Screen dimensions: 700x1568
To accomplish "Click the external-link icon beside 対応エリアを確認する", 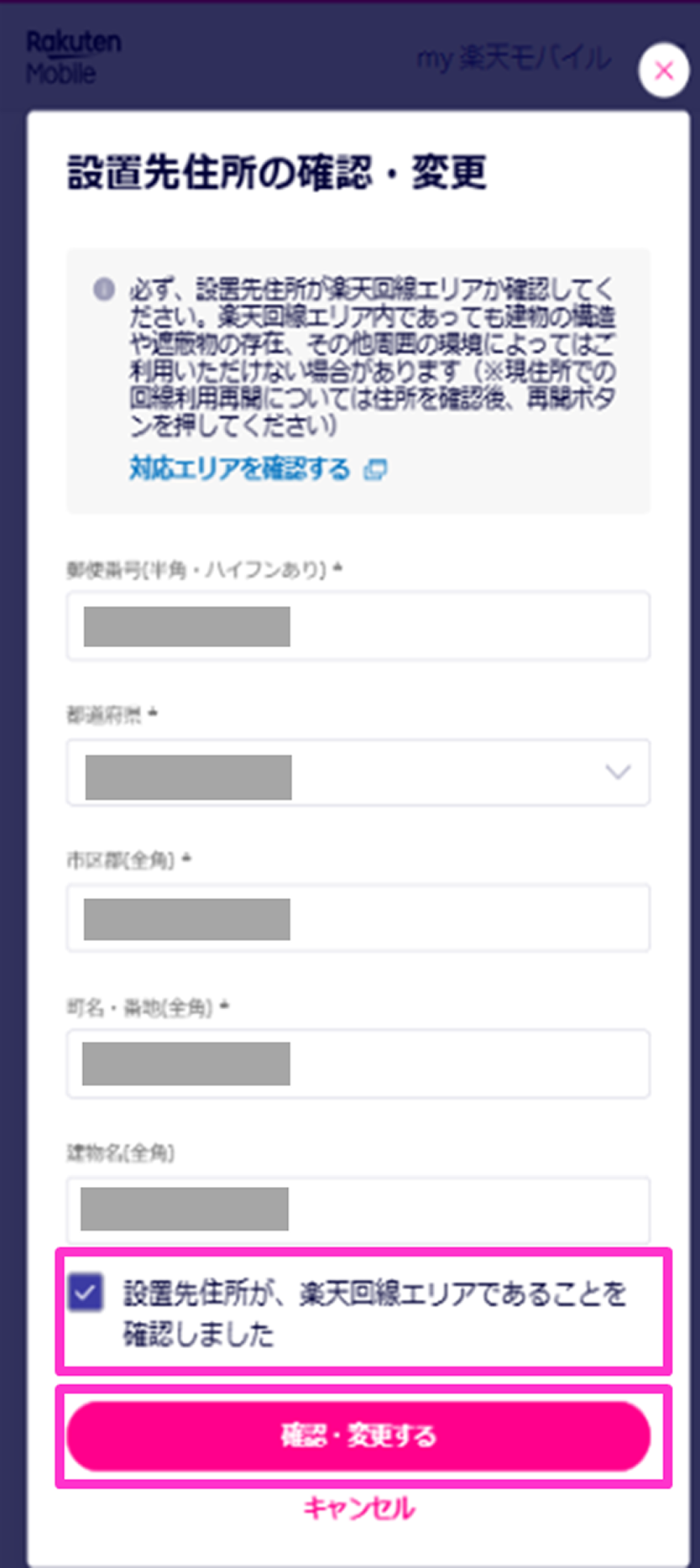I will pos(375,470).
